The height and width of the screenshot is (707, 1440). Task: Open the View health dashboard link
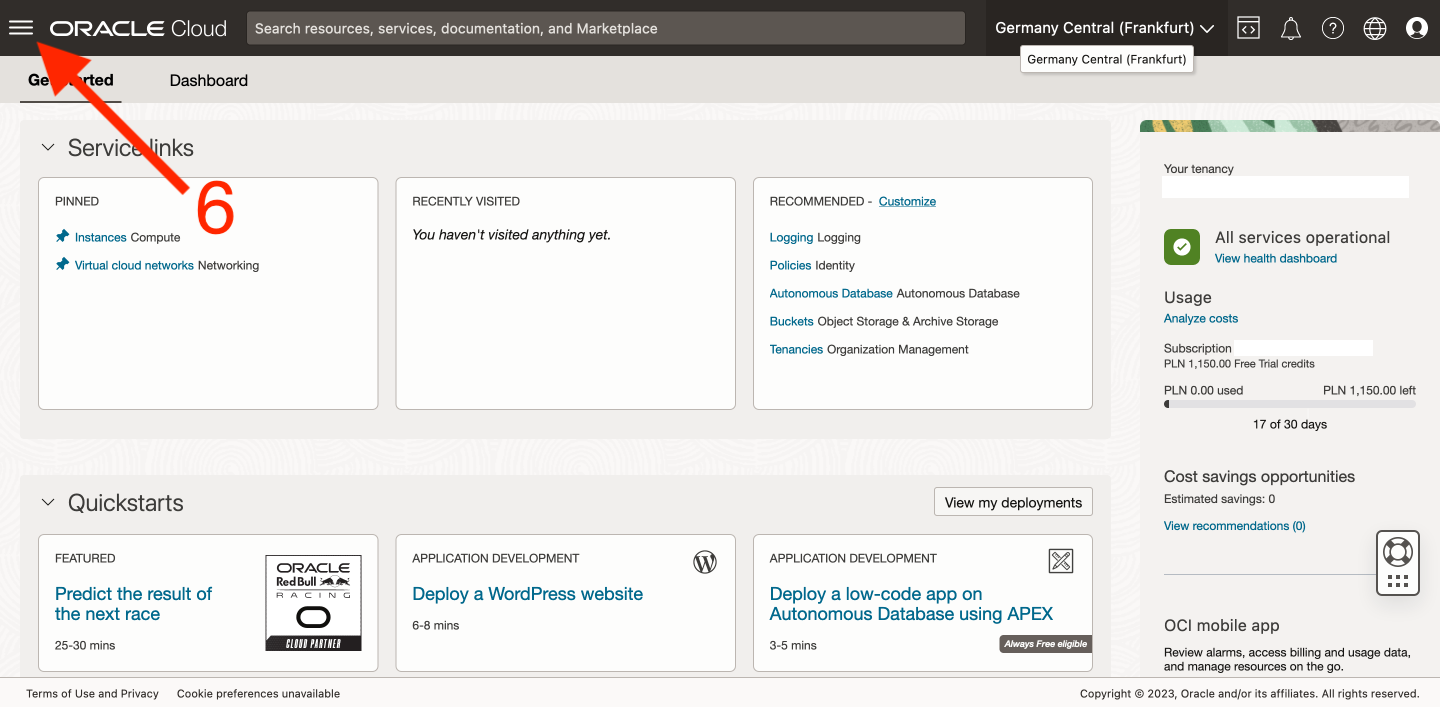coord(1275,258)
